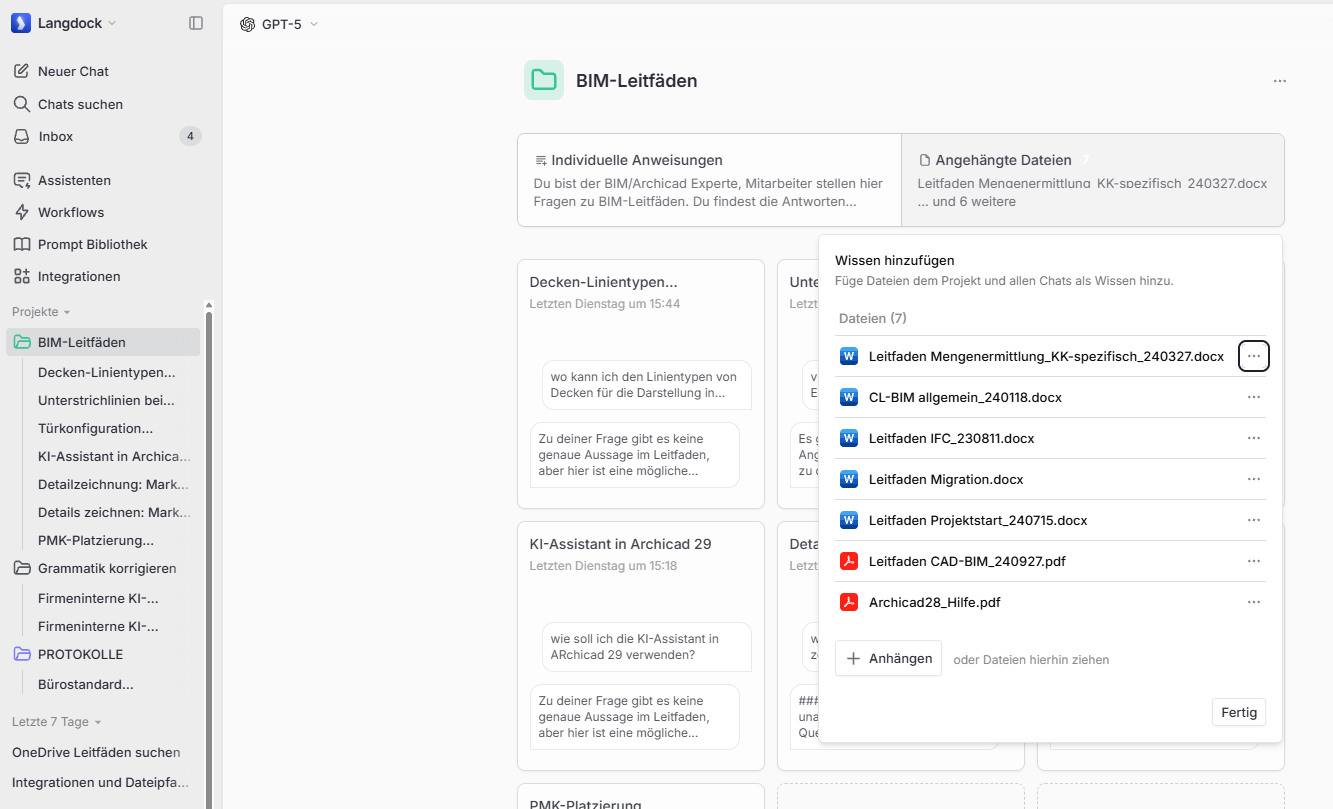Open the Grammatik korrigieren project
This screenshot has height=809, width=1333.
click(107, 568)
